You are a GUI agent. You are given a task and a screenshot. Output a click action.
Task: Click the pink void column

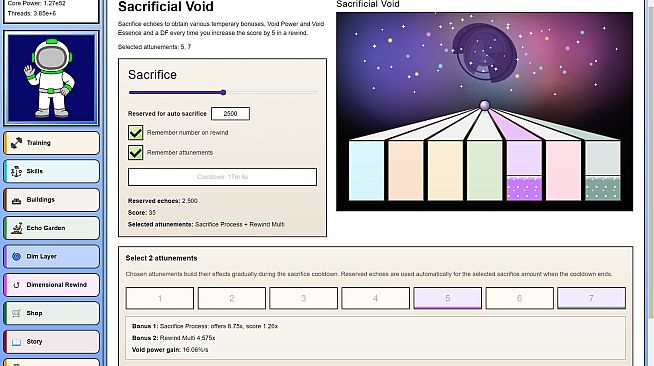563,170
